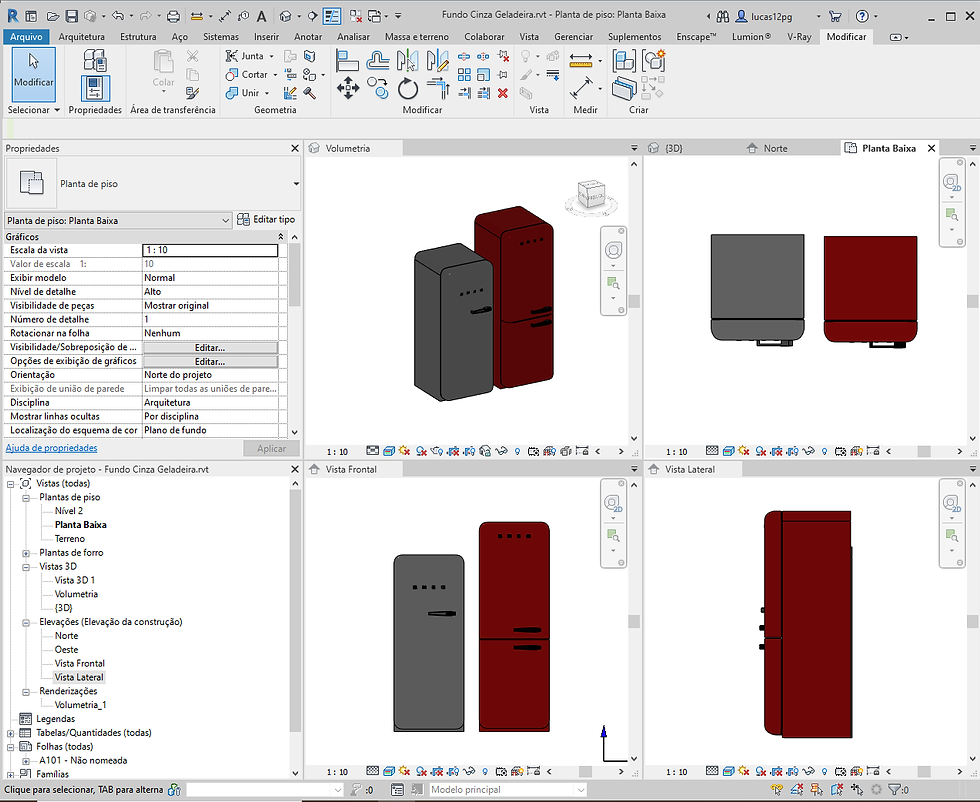Click the red X Delete tool

pyautogui.click(x=502, y=93)
